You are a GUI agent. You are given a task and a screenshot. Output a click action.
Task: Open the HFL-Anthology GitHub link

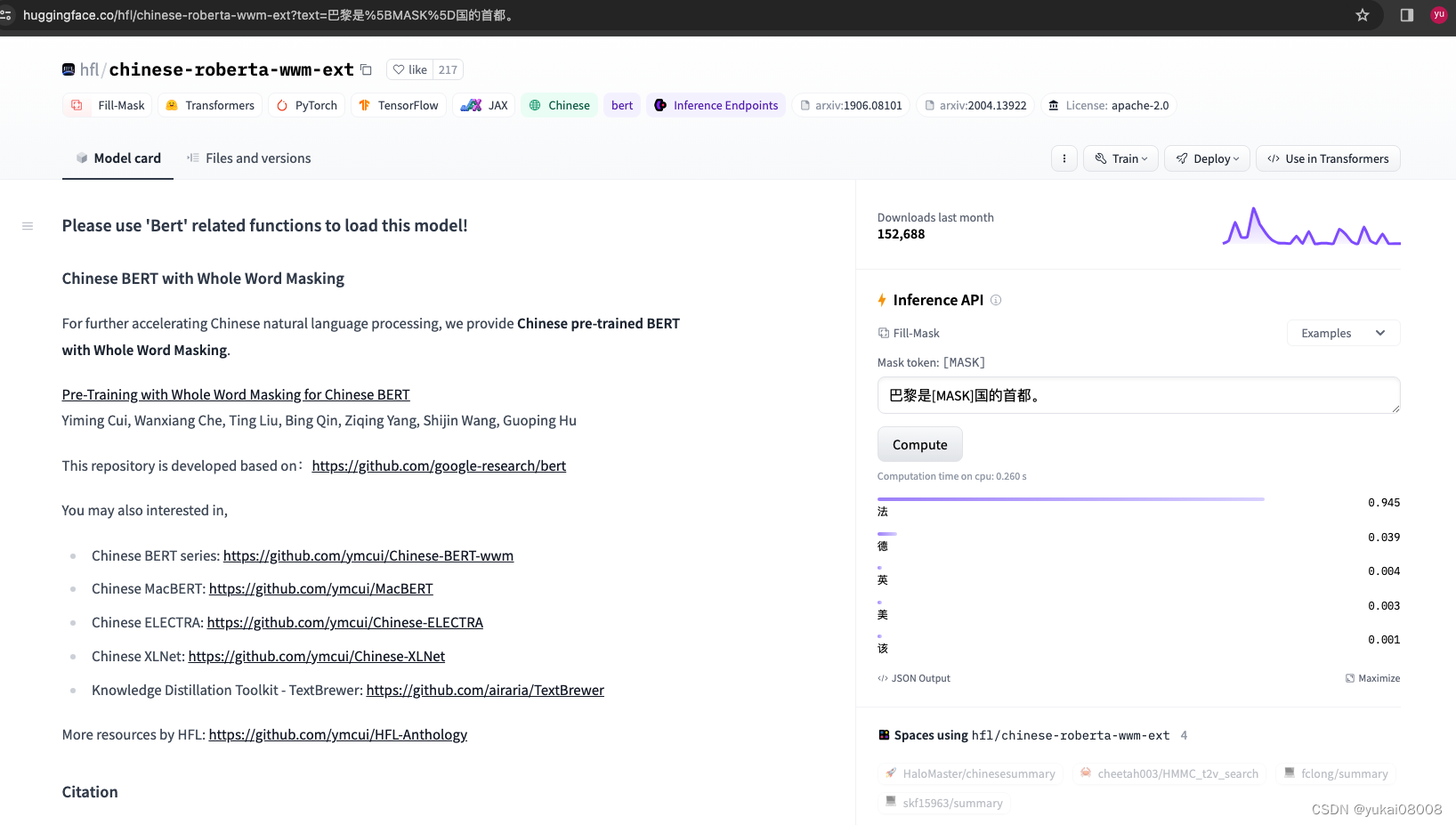tap(338, 734)
